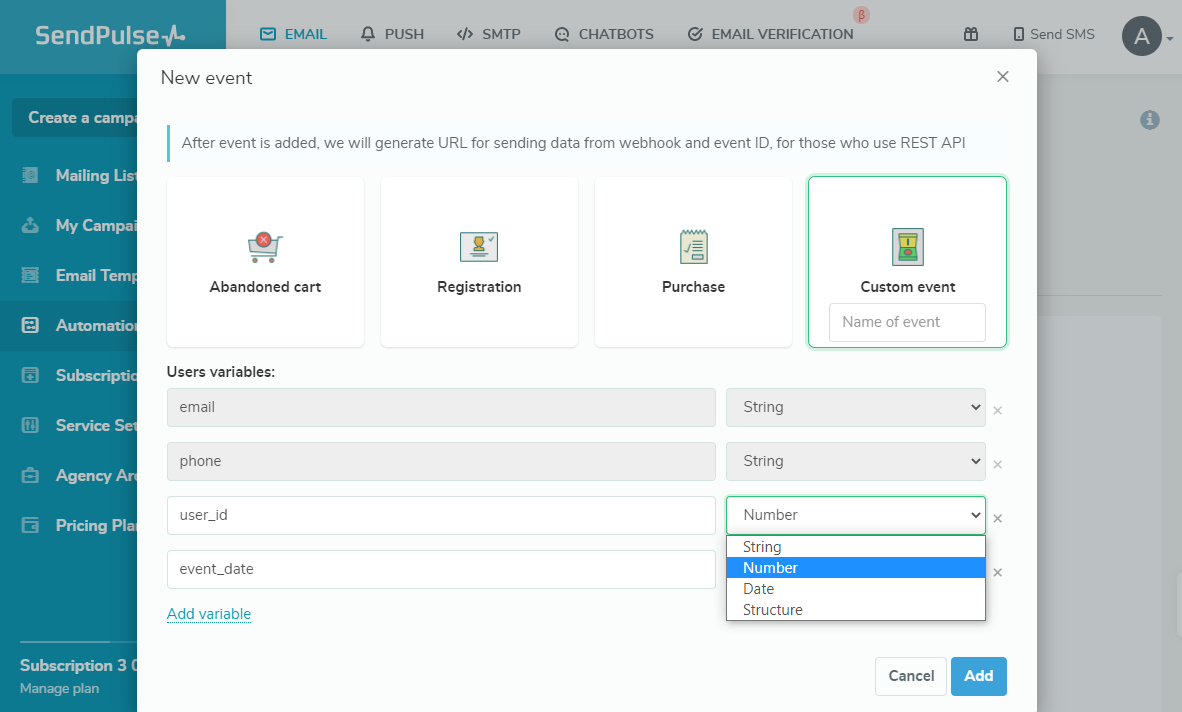Remove the event_date variable row

pyautogui.click(x=997, y=571)
